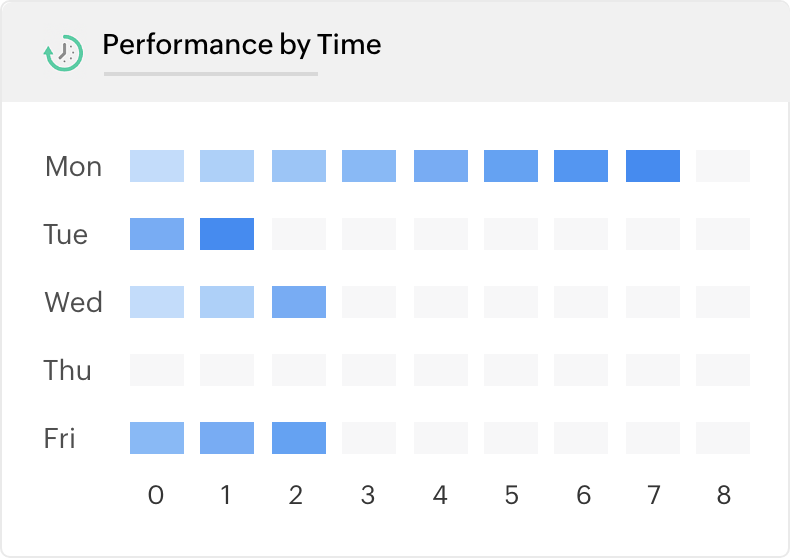This screenshot has width=790, height=558.
Task: Click Tuesday hour 1 dark blue cell
Action: pyautogui.click(x=227, y=234)
